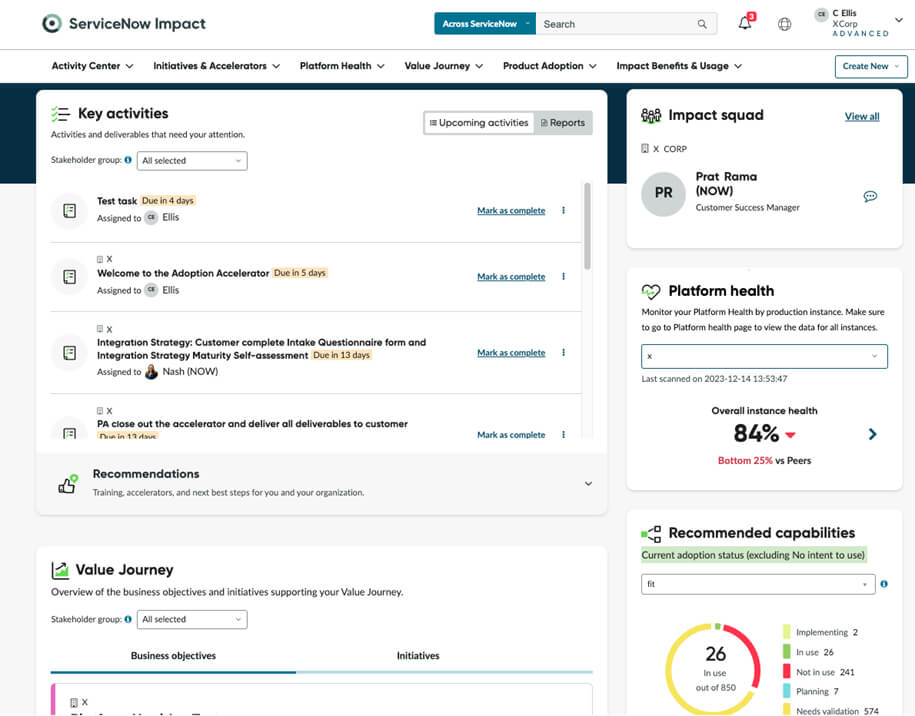This screenshot has height=716, width=915.
Task: Mark the Test task as complete
Action: [510, 211]
